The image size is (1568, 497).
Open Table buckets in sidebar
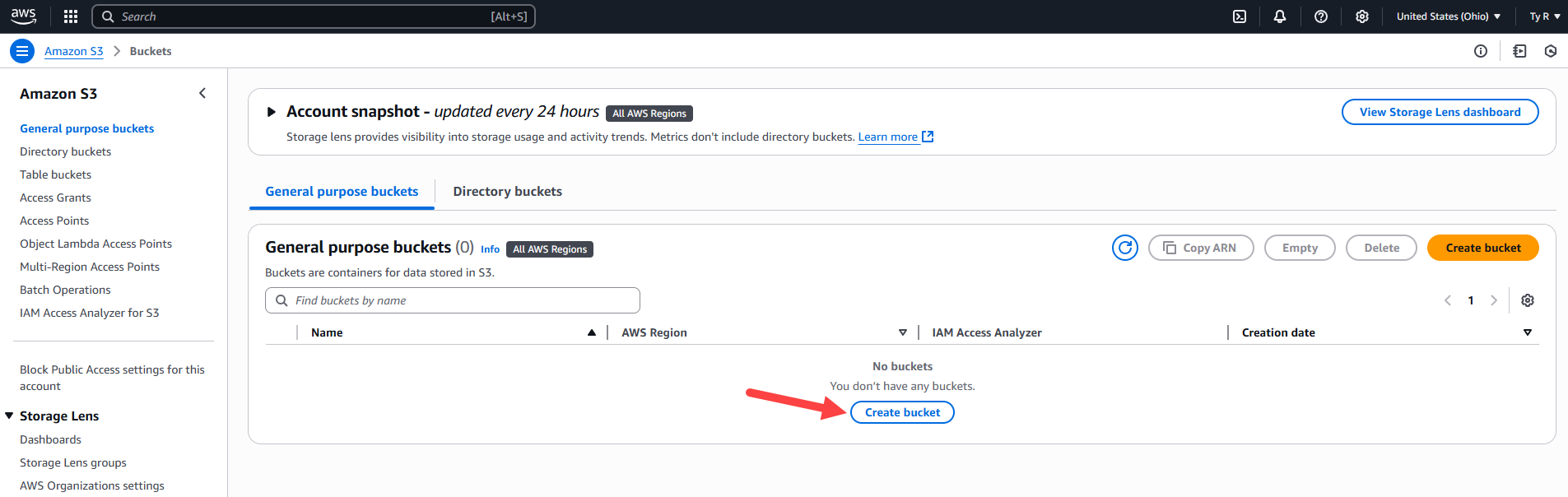pyautogui.click(x=56, y=174)
